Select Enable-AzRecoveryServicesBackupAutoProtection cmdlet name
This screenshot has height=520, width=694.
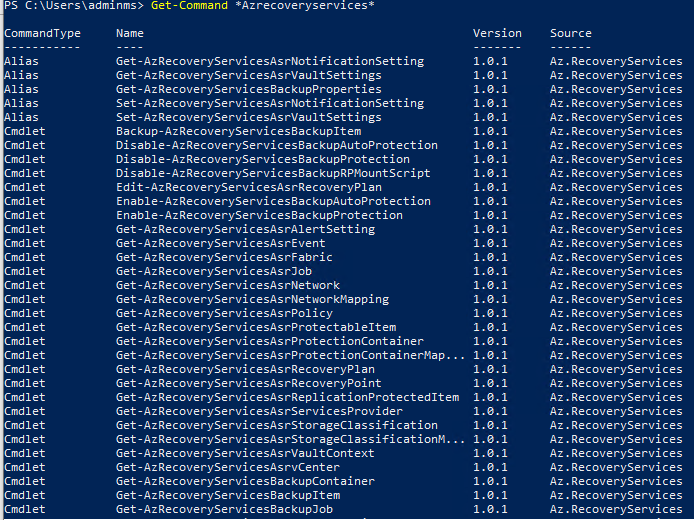[x=273, y=202]
